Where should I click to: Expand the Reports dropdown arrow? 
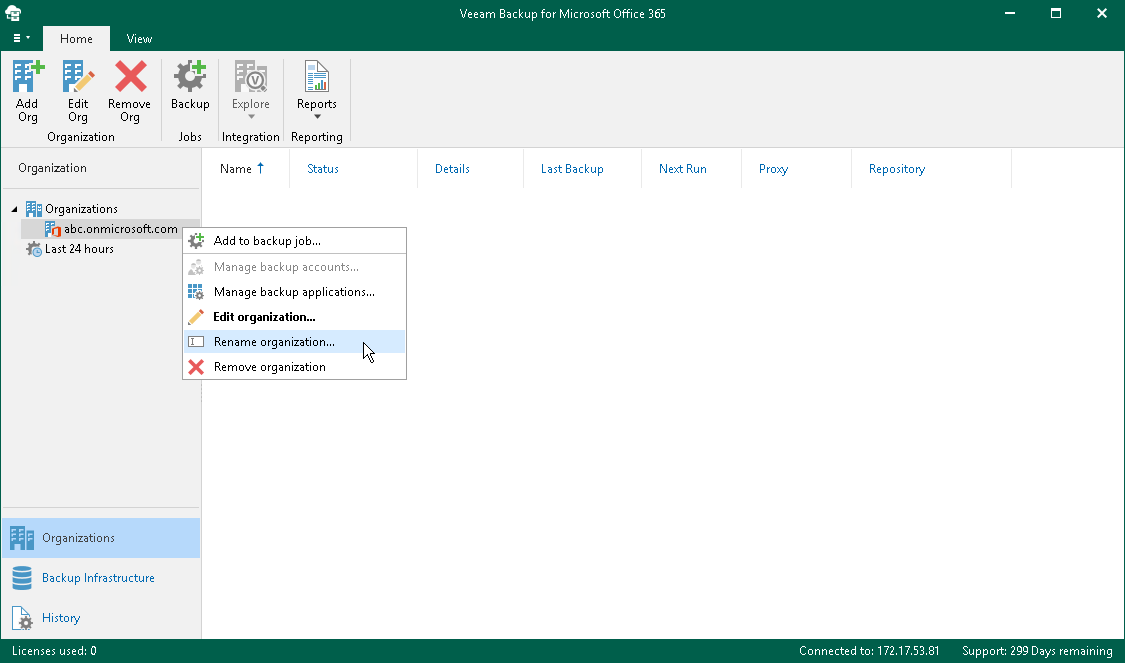pyautogui.click(x=317, y=117)
